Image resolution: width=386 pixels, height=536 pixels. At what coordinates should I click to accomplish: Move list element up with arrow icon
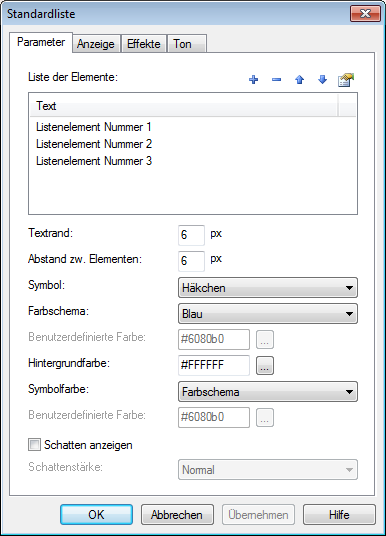300,80
